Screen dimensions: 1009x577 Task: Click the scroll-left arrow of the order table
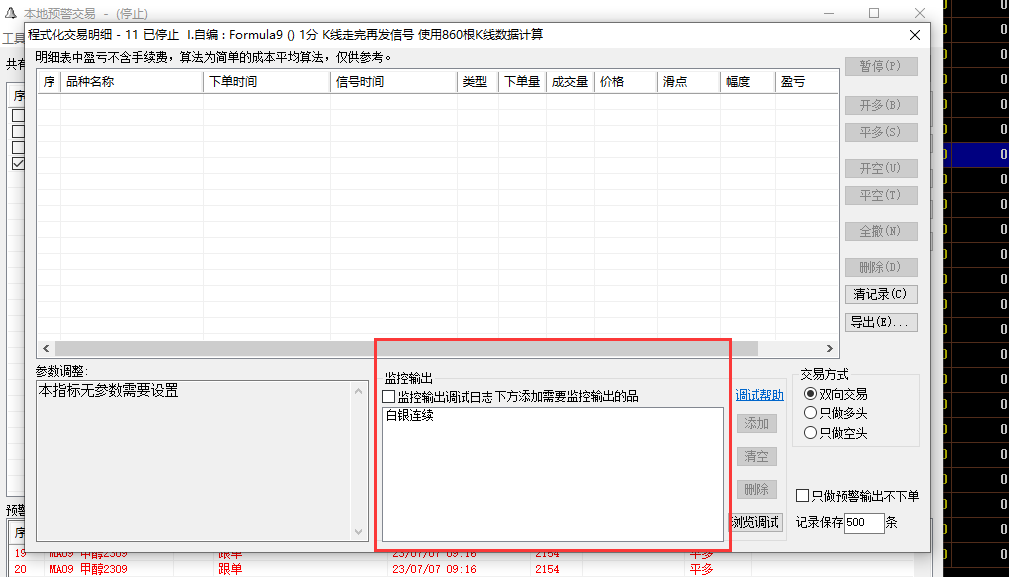click(x=46, y=348)
